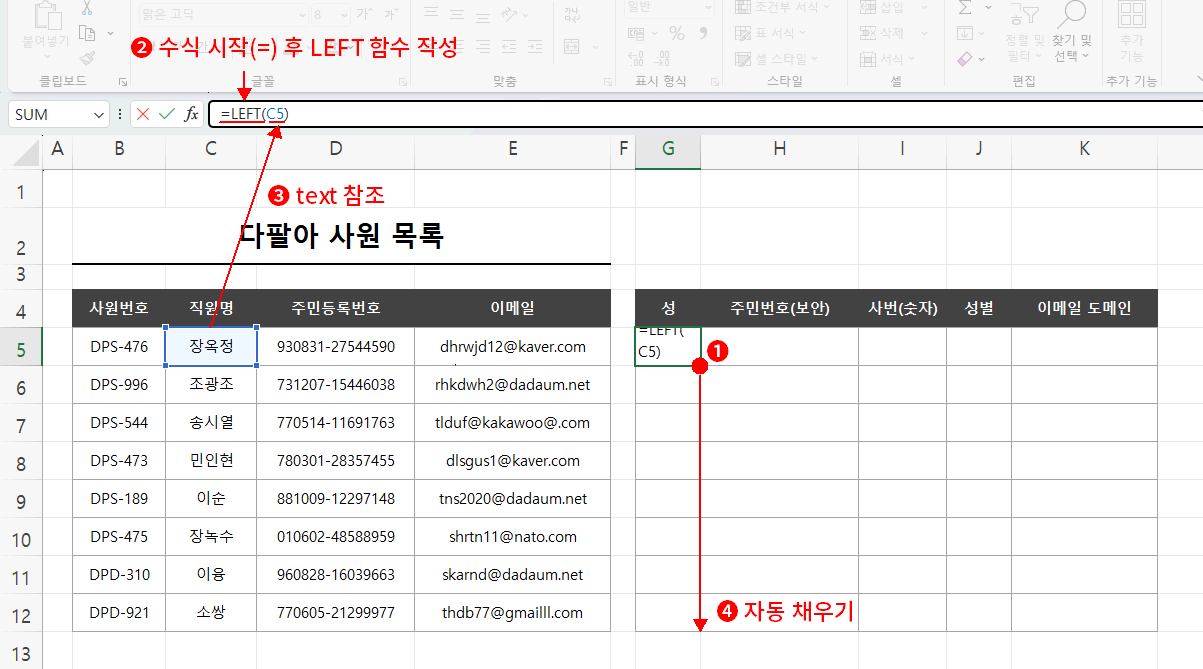Image resolution: width=1203 pixels, height=669 pixels.
Task: Click the Clear eraser icon
Action: pos(965,59)
